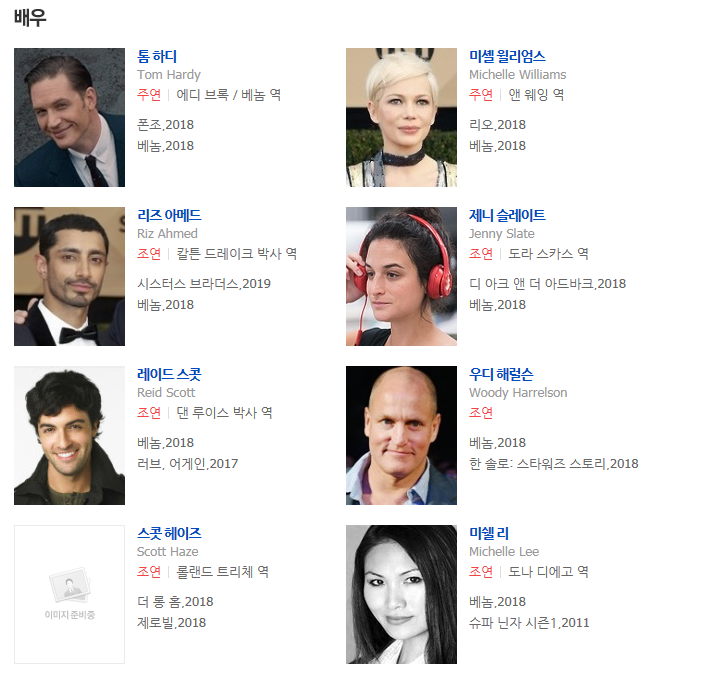The height and width of the screenshot is (687, 715).
Task: Open Michelle Lee's black-and-white photo
Action: [x=401, y=594]
